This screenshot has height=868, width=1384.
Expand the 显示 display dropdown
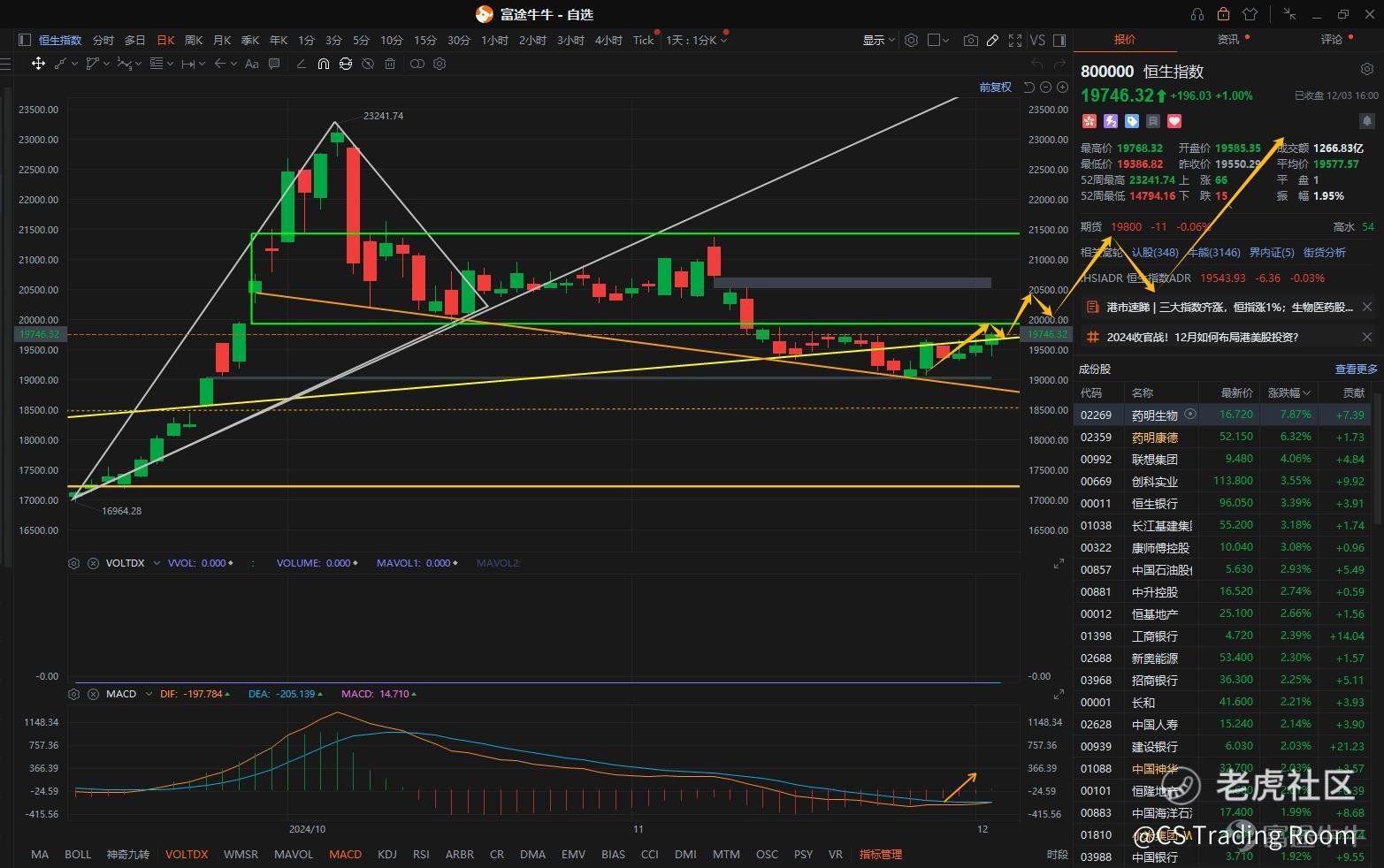(878, 40)
